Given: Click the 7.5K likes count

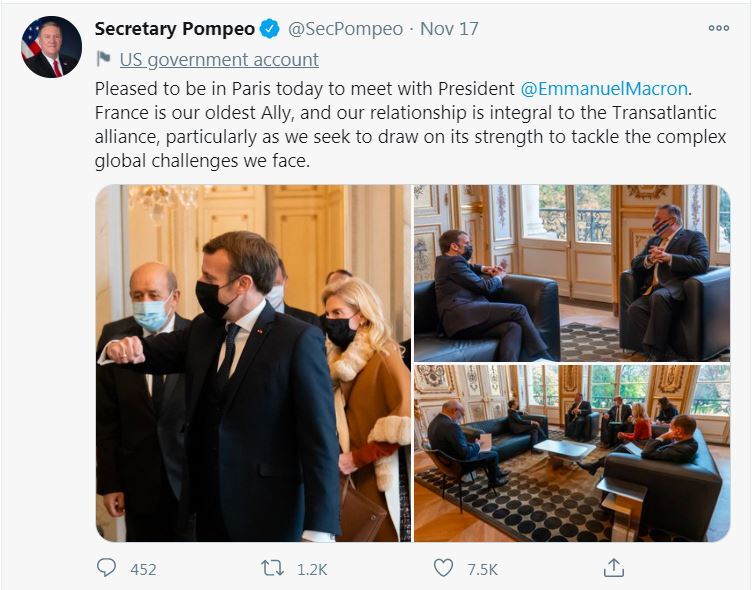Looking at the screenshot, I should tap(482, 569).
